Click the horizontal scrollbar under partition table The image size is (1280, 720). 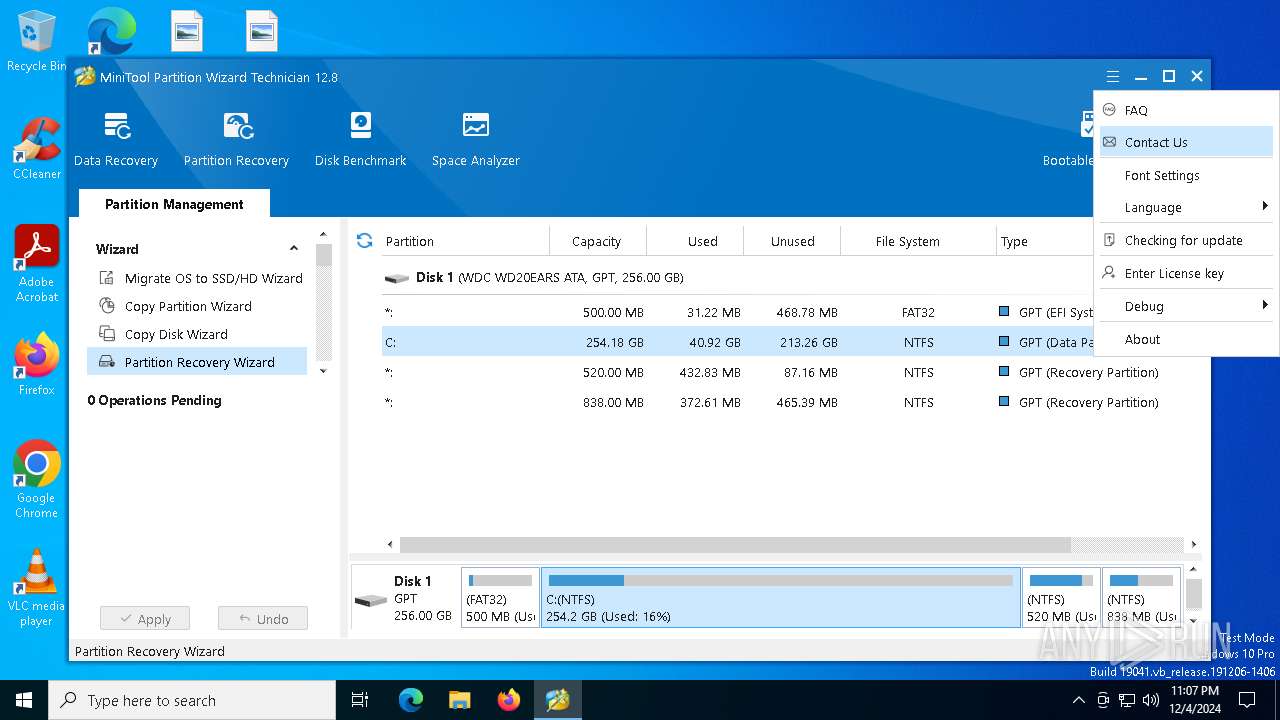point(735,545)
